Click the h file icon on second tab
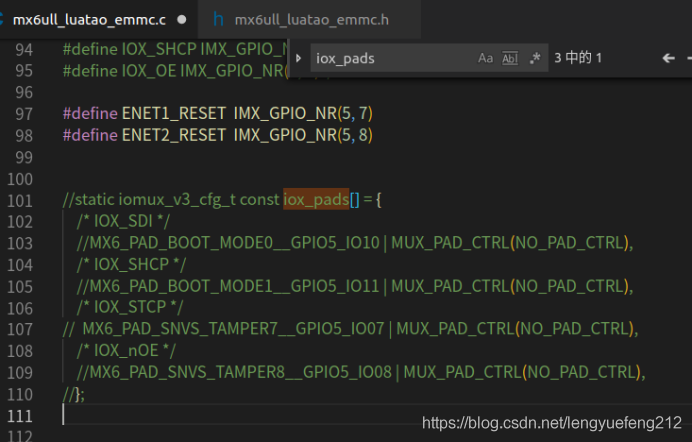The height and width of the screenshot is (442, 692). tap(218, 19)
